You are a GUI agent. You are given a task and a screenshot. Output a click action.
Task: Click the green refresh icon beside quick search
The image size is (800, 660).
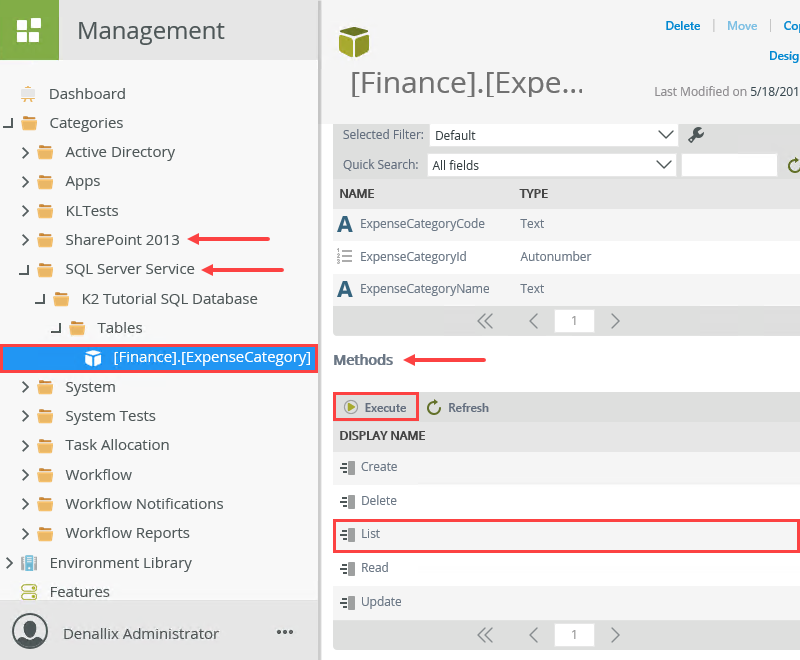pos(794,165)
